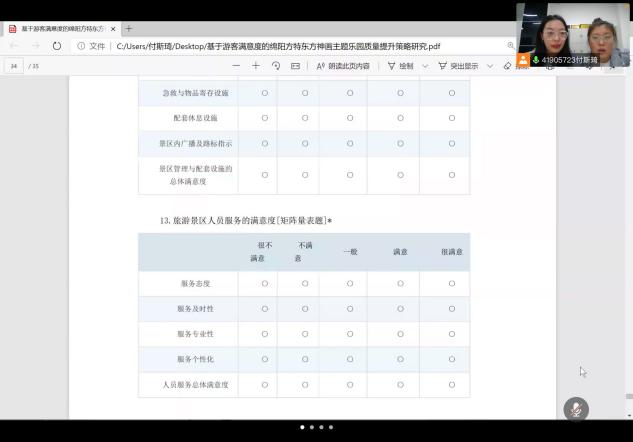This screenshot has height=442, width=633.
Task: Click the participant video thumbnail
Action: click(573, 34)
